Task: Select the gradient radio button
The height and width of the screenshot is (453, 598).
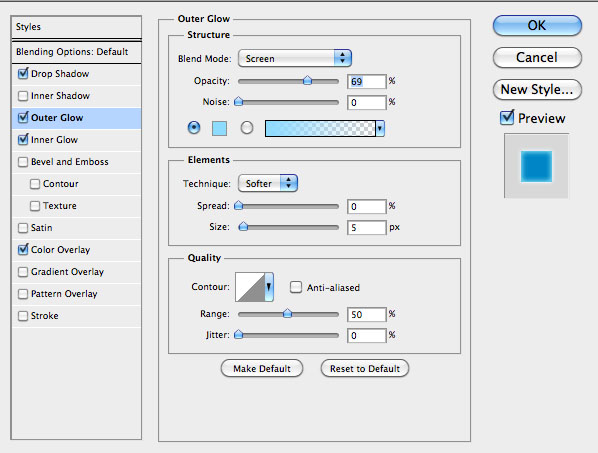Action: (x=247, y=128)
